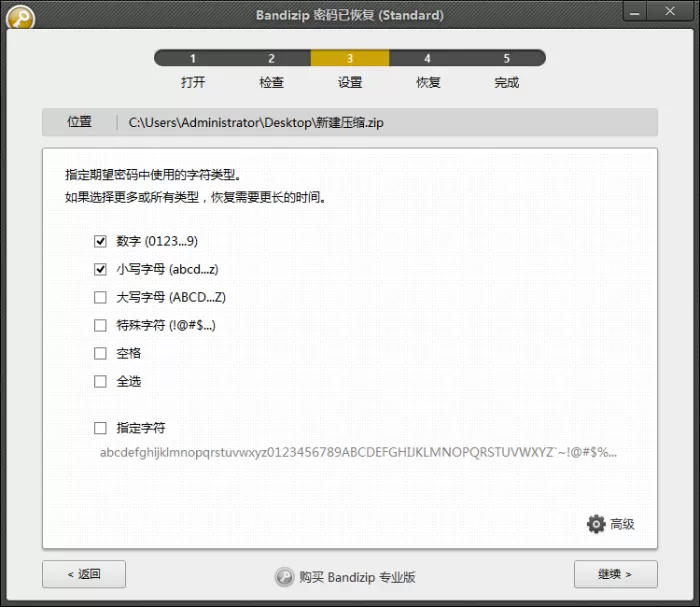Tick the 空格 checkbox
The width and height of the screenshot is (700, 607).
(100, 353)
